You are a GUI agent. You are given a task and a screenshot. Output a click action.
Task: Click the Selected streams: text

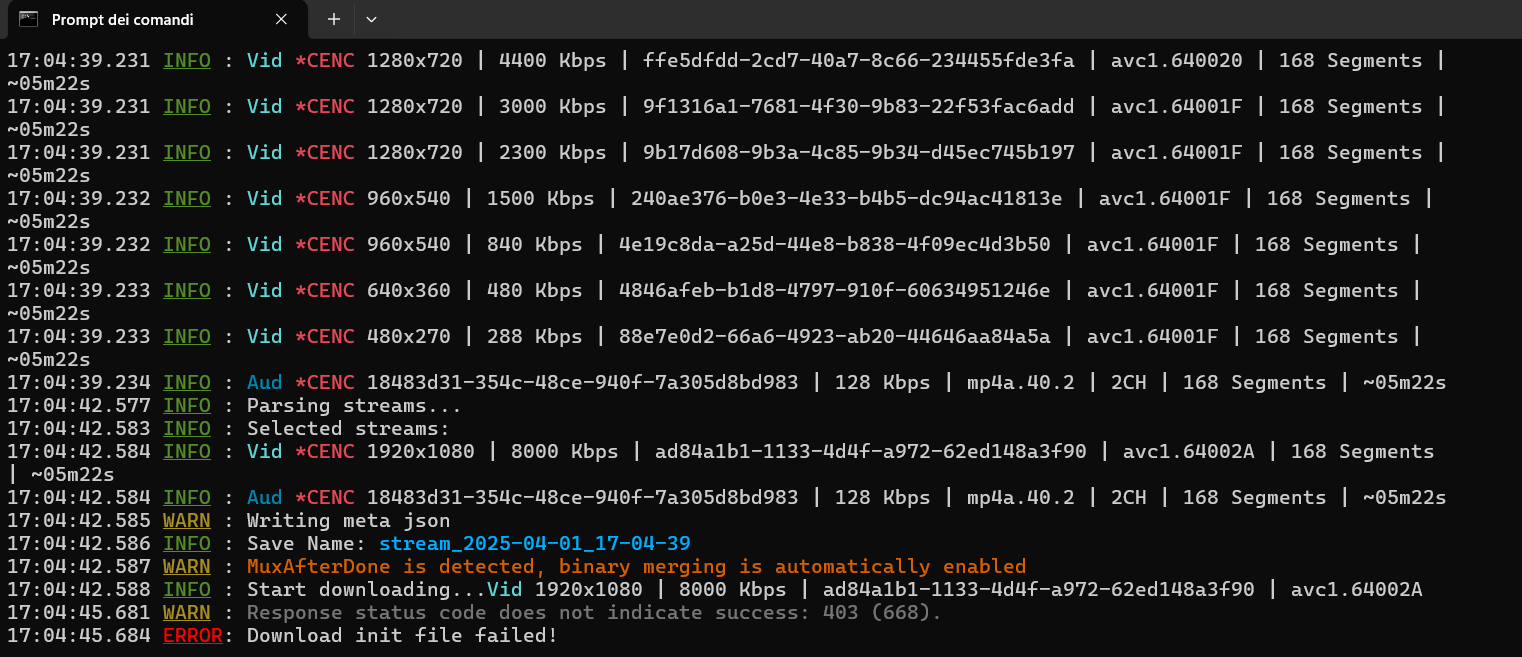(348, 429)
